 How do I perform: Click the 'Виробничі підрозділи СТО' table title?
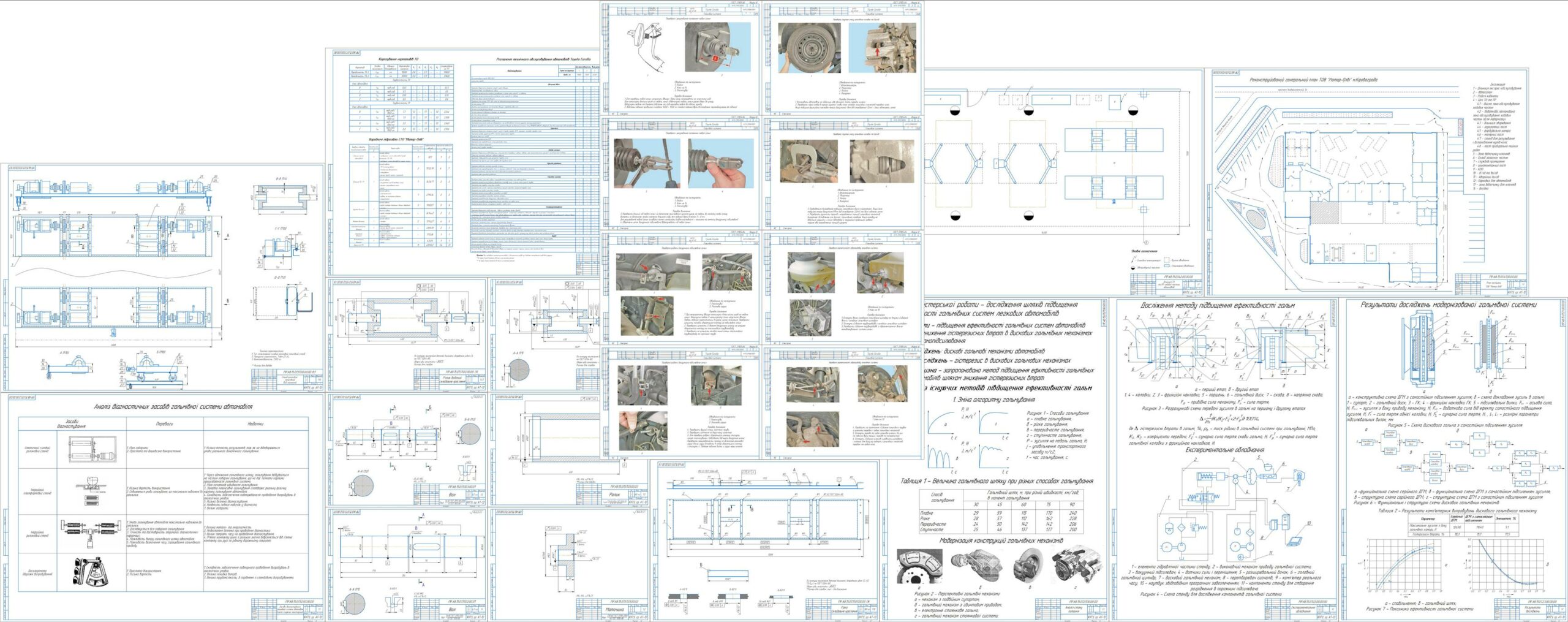397,139
